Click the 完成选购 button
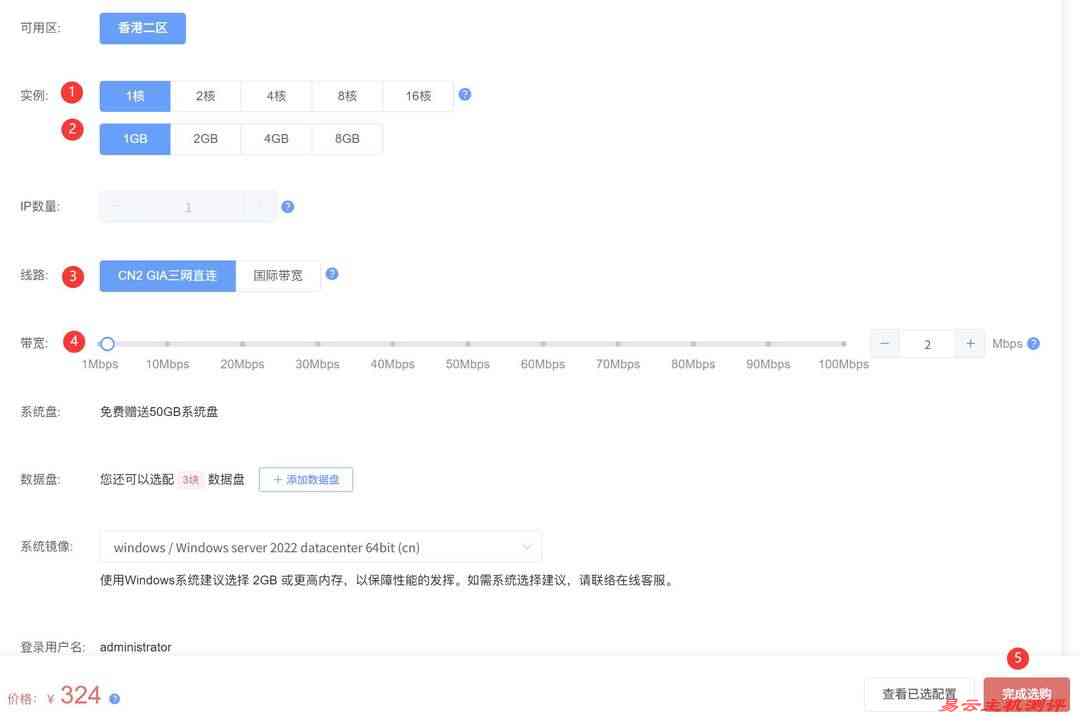 [x=1027, y=693]
